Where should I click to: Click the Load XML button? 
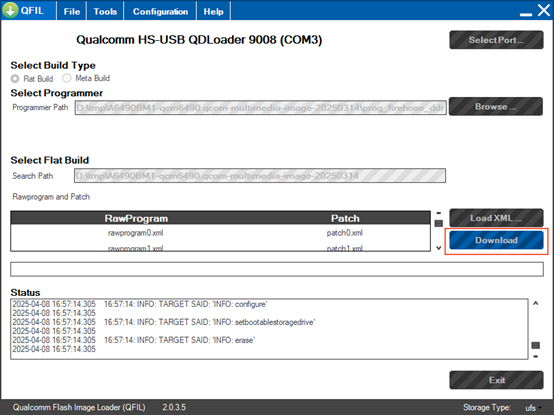click(496, 218)
